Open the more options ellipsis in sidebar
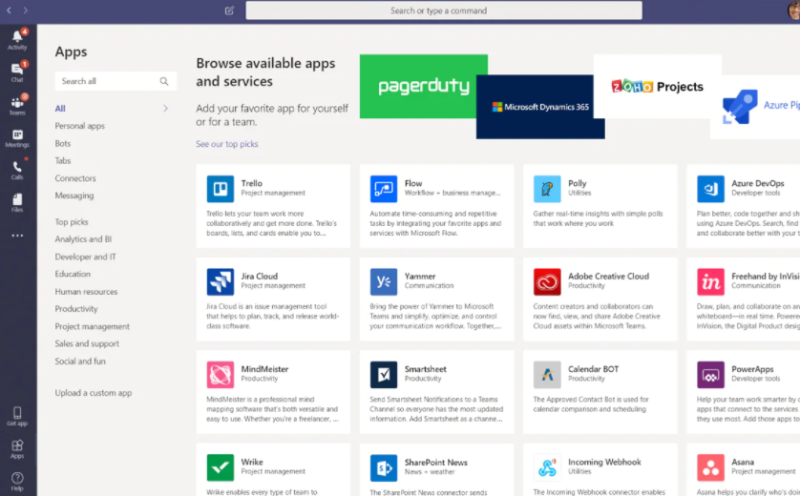Image resolution: width=800 pixels, height=496 pixels. click(x=17, y=235)
